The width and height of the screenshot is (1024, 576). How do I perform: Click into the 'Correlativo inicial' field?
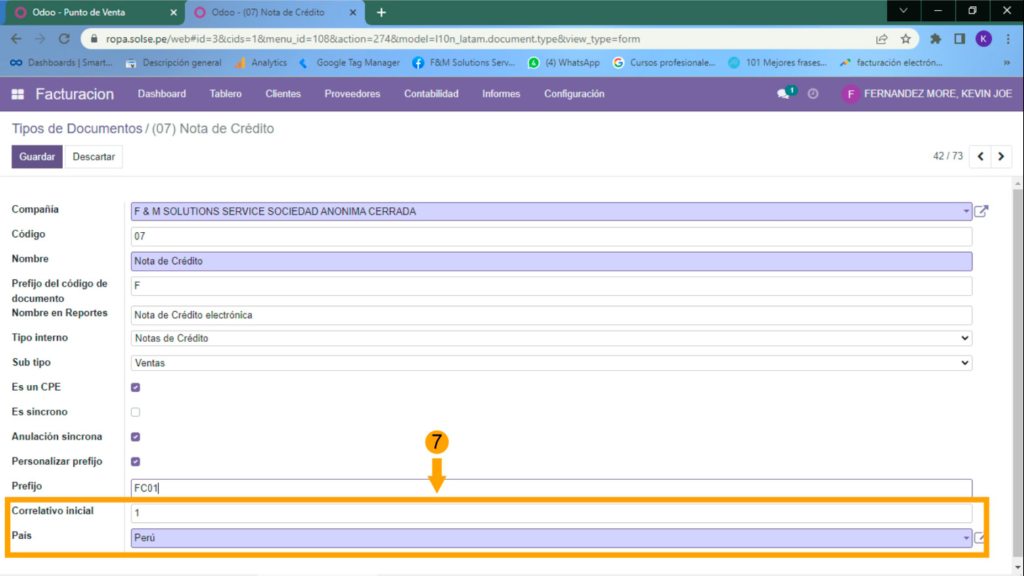coord(551,513)
